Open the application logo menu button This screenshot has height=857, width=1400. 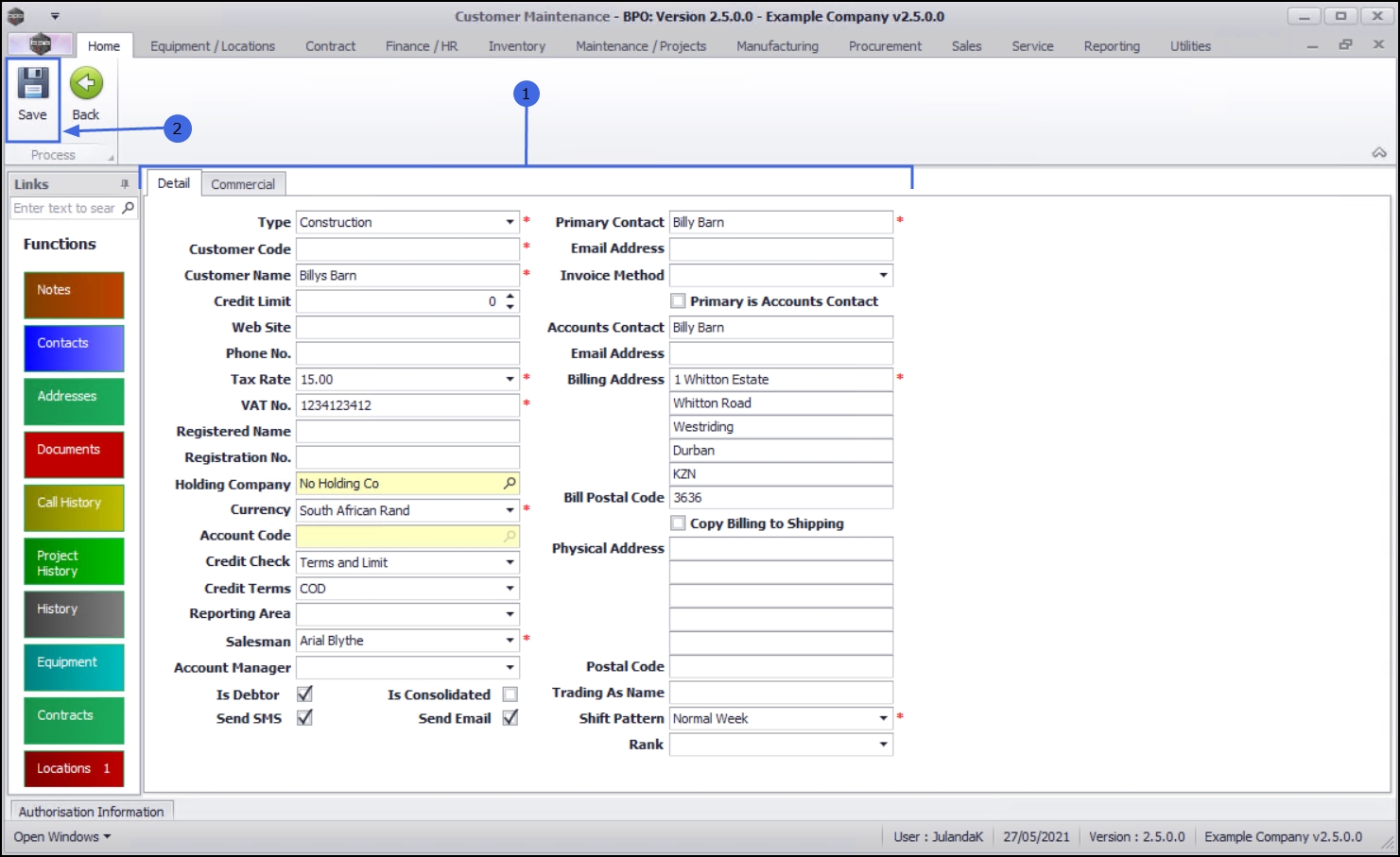point(40,44)
